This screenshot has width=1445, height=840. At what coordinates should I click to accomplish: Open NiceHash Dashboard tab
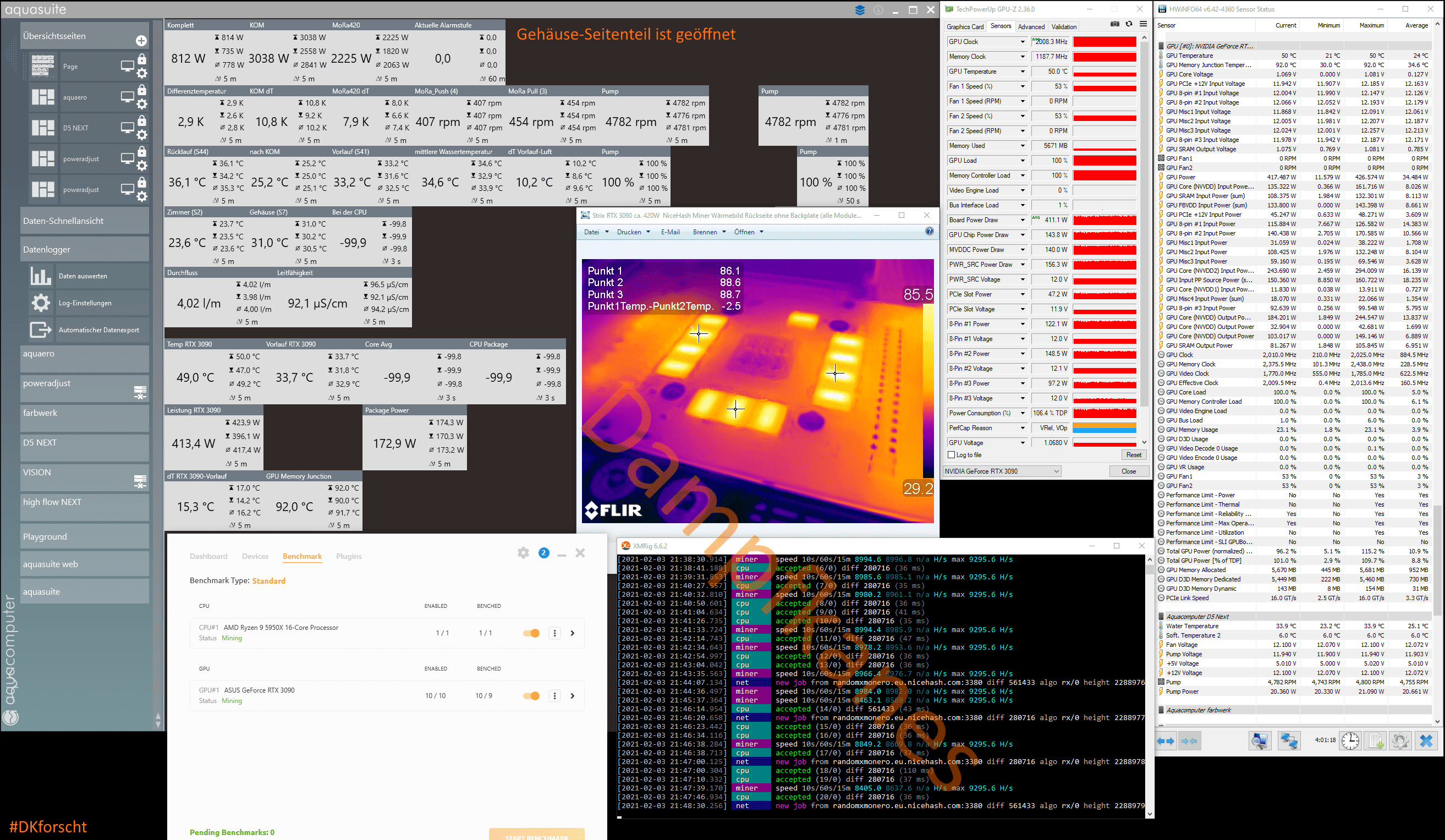(x=208, y=556)
